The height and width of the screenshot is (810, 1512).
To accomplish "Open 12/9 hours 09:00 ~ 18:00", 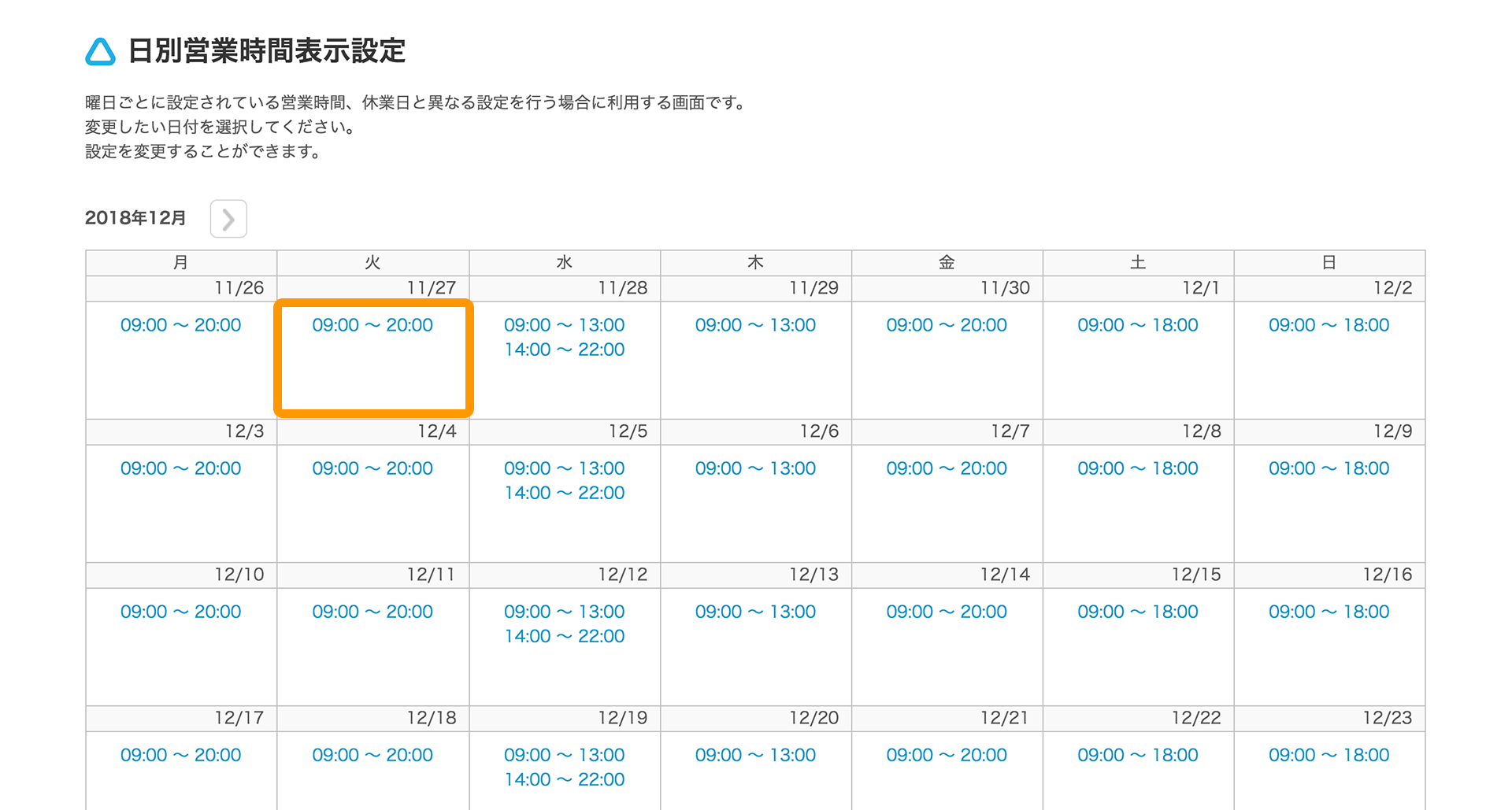I will click(x=1329, y=468).
